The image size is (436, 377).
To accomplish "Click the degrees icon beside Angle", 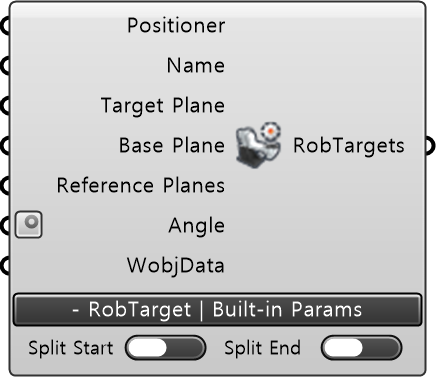I will coord(29,225).
